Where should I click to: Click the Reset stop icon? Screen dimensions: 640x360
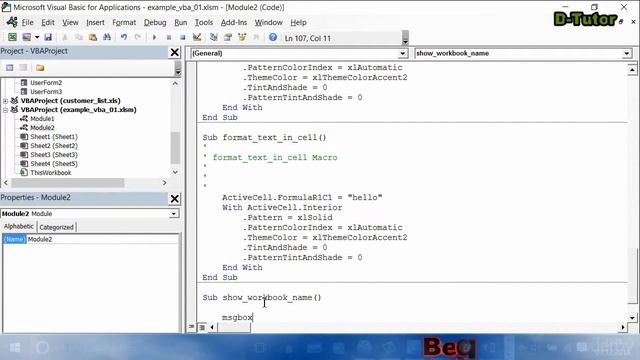coord(182,38)
